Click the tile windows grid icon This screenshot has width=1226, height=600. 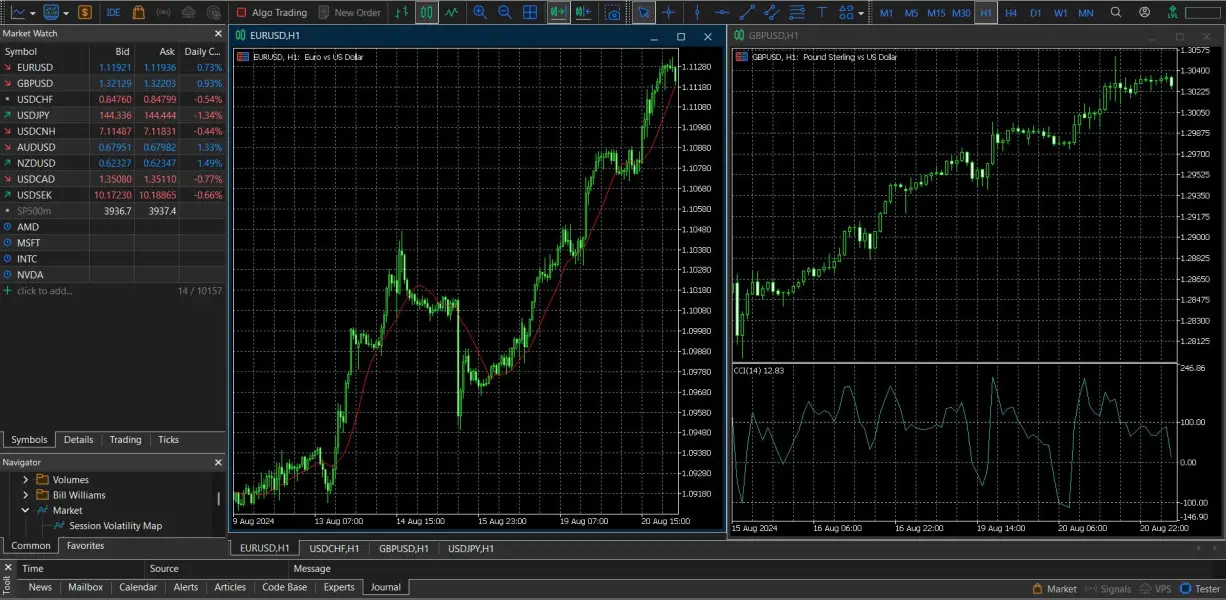pyautogui.click(x=530, y=13)
